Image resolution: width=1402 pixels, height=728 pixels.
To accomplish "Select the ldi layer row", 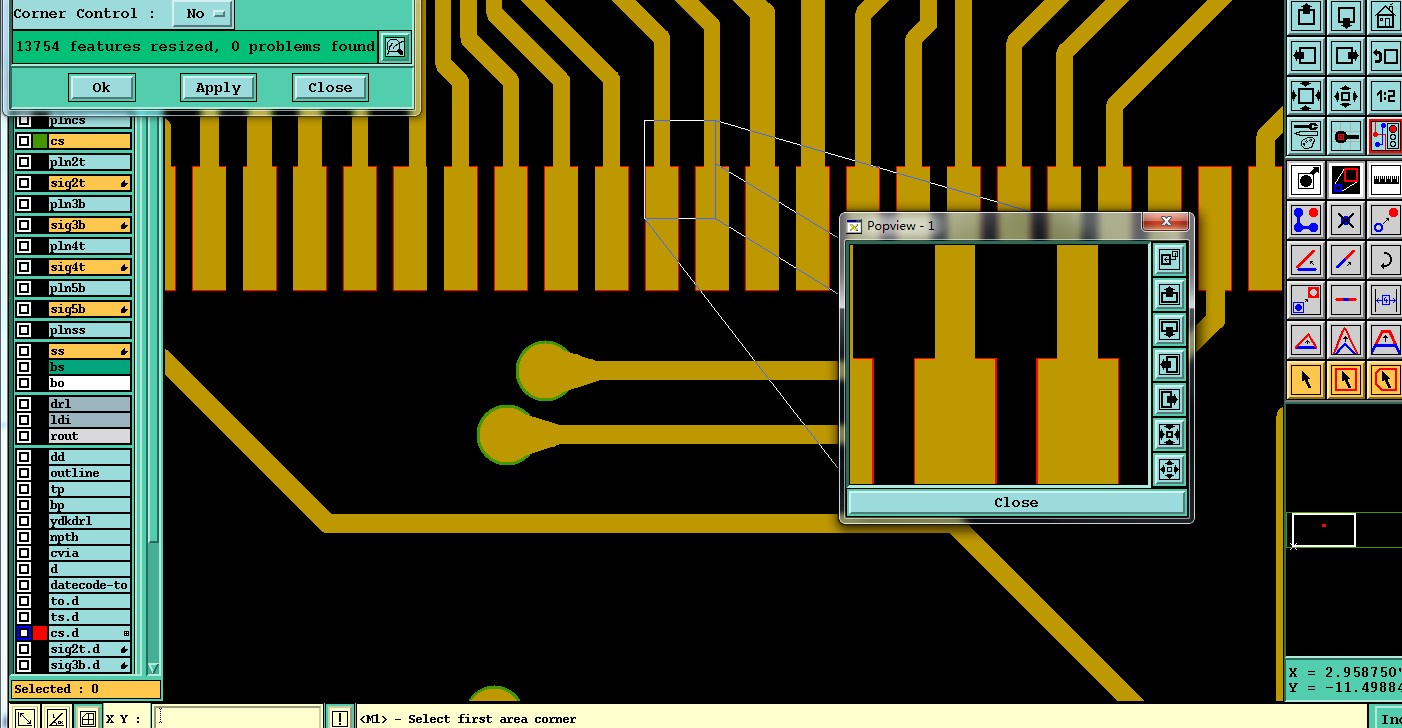I will 90,420.
